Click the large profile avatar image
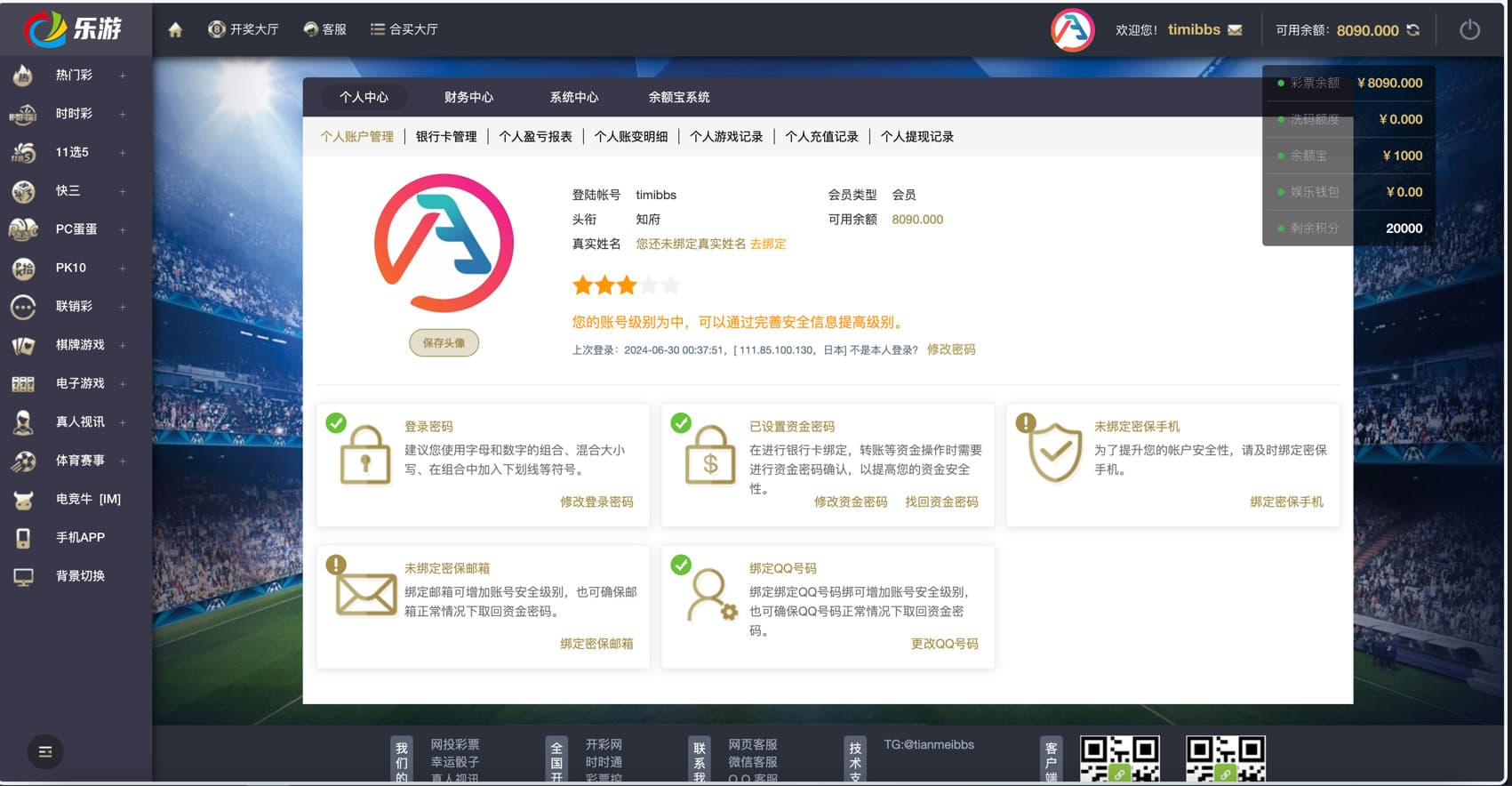Viewport: 1512px width, 786px height. pyautogui.click(x=444, y=243)
